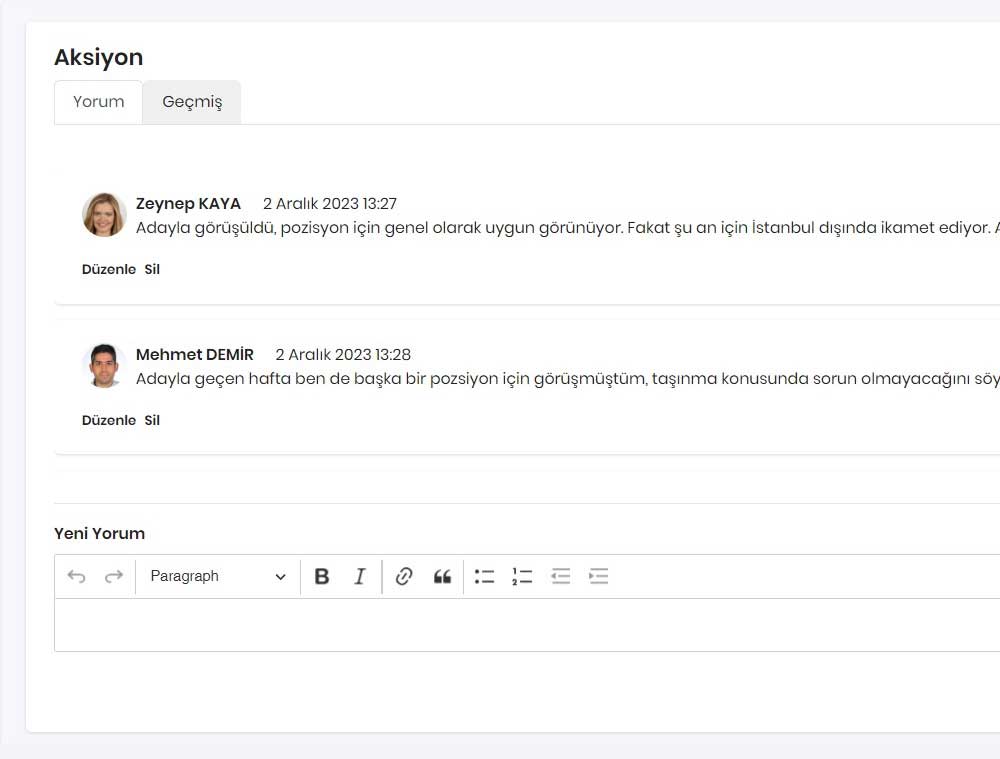
Task: Increase indent in the editor
Action: point(598,577)
